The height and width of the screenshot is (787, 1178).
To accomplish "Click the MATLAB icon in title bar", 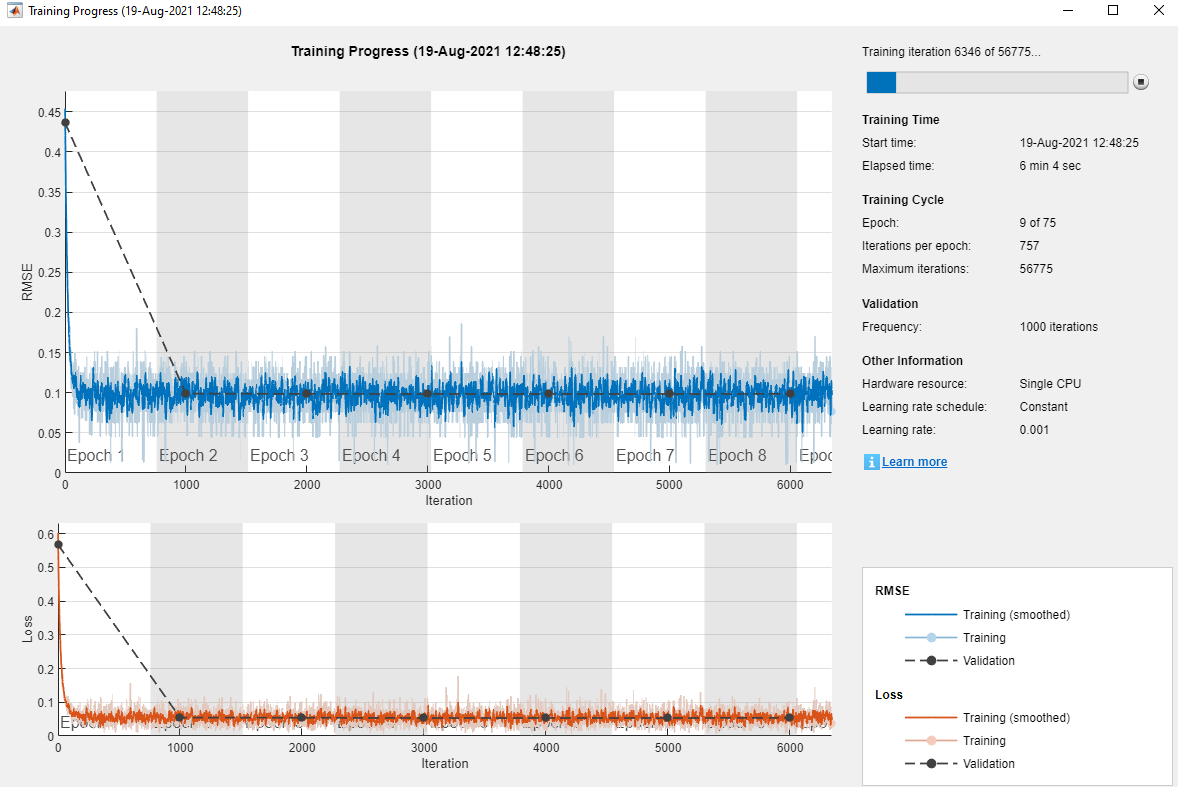I will [14, 11].
